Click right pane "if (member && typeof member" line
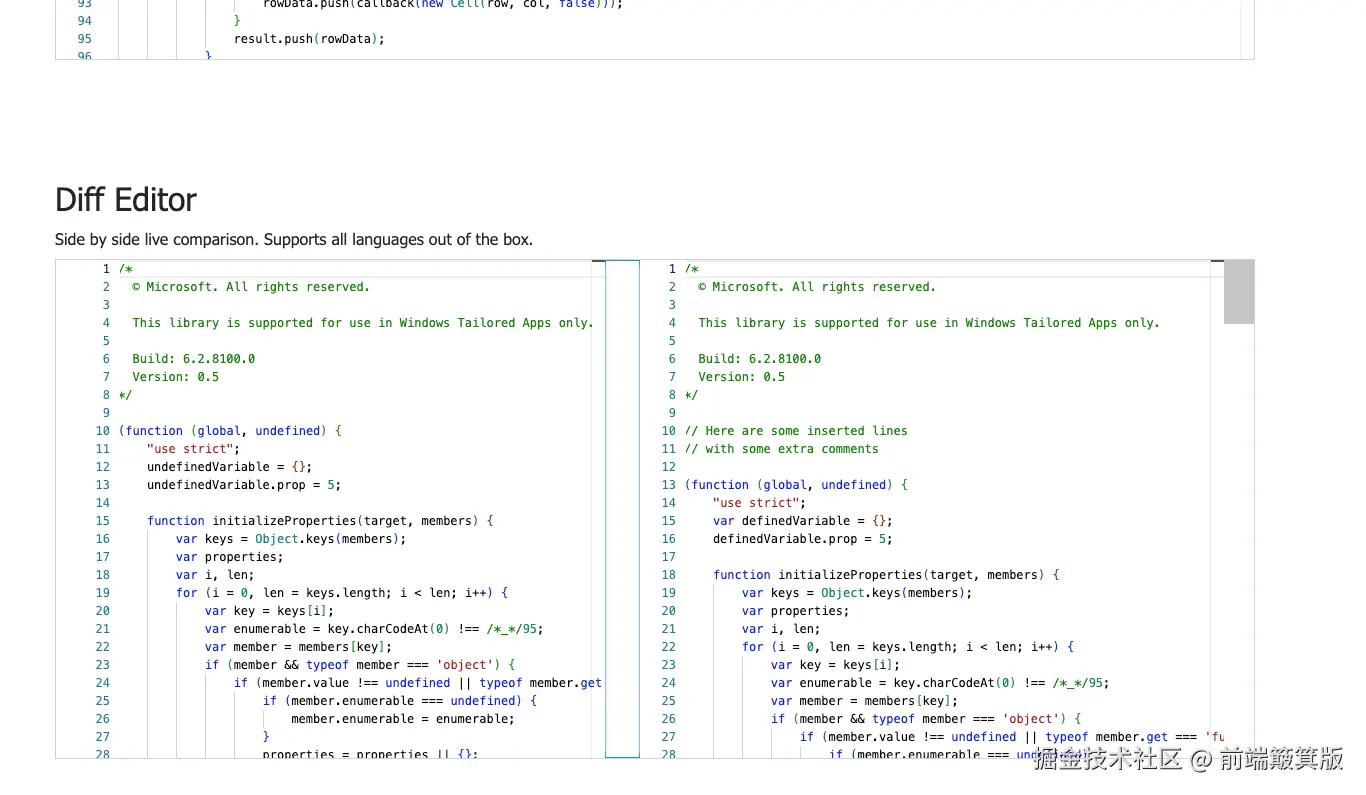1366x795 pixels. tap(926, 719)
